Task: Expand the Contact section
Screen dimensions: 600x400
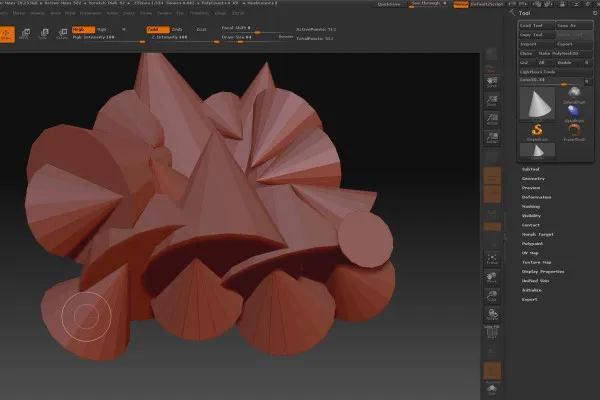Action: point(530,225)
